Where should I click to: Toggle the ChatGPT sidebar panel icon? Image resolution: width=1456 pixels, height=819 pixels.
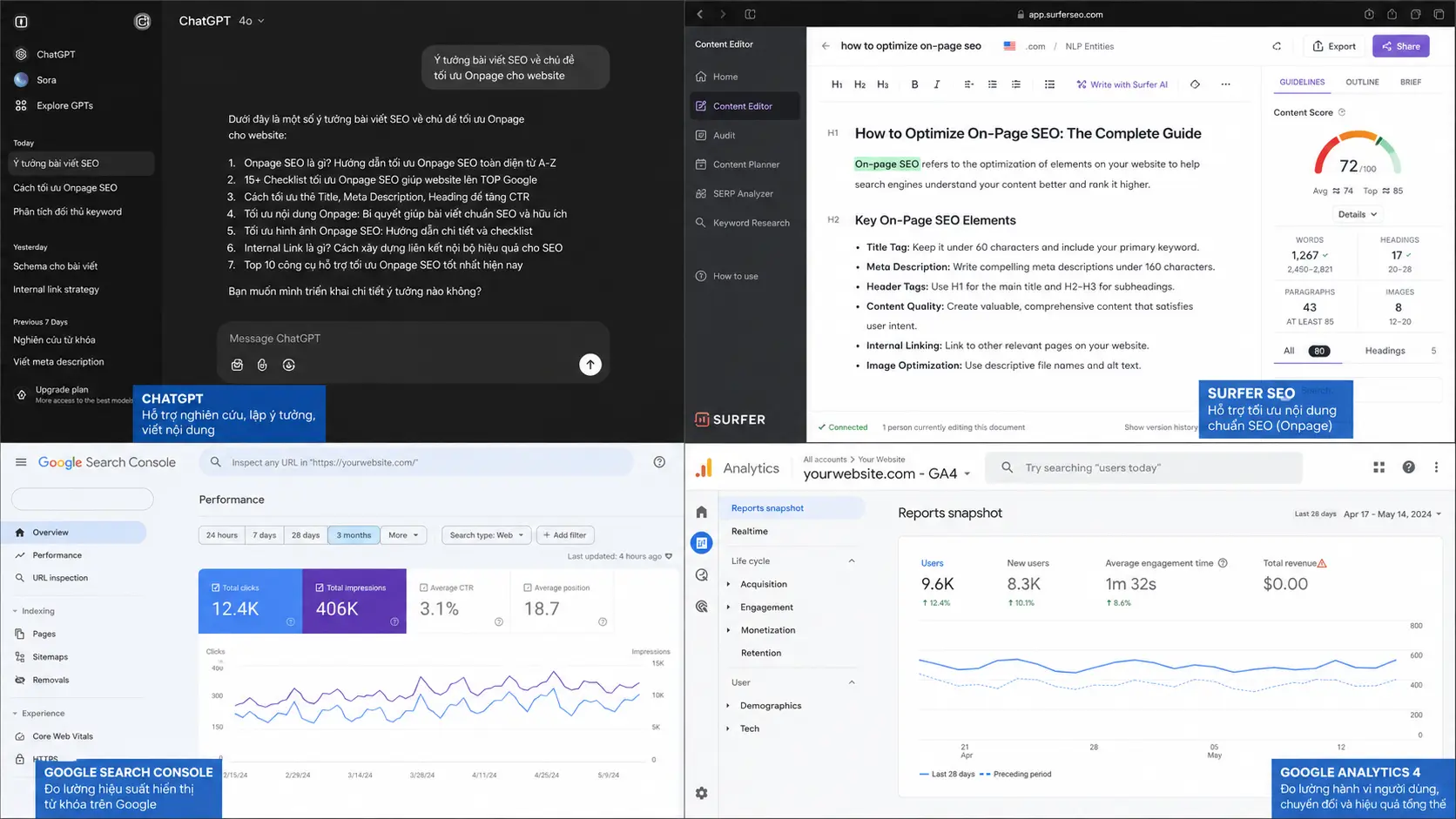[x=22, y=22]
